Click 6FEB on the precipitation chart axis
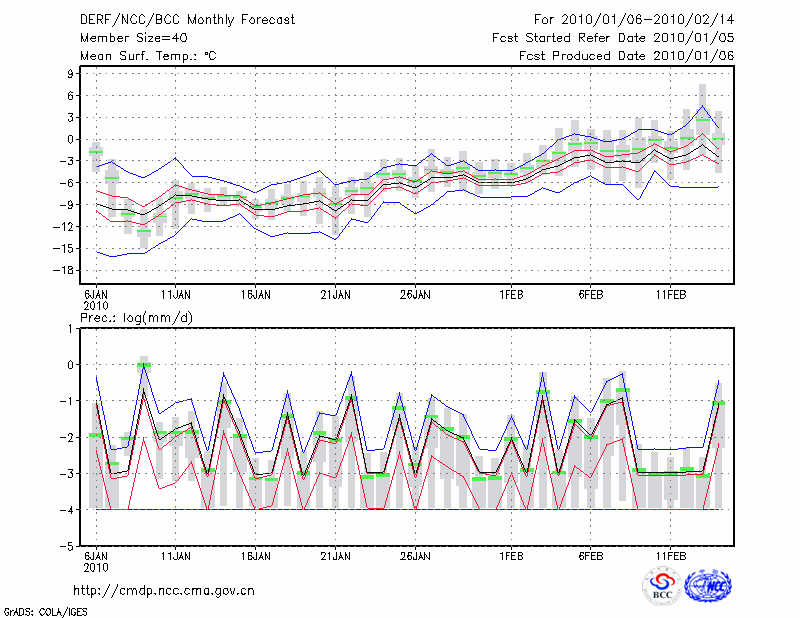This screenshot has height=618, width=800. [590, 554]
